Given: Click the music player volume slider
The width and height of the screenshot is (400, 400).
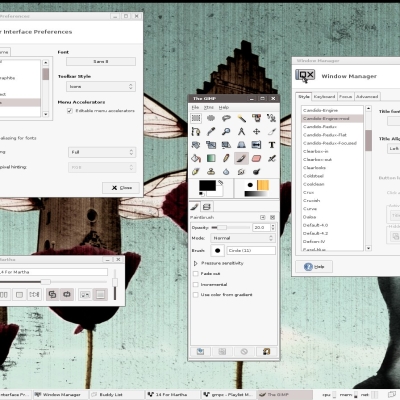Looking at the screenshot, I should pyautogui.click(x=115, y=283).
